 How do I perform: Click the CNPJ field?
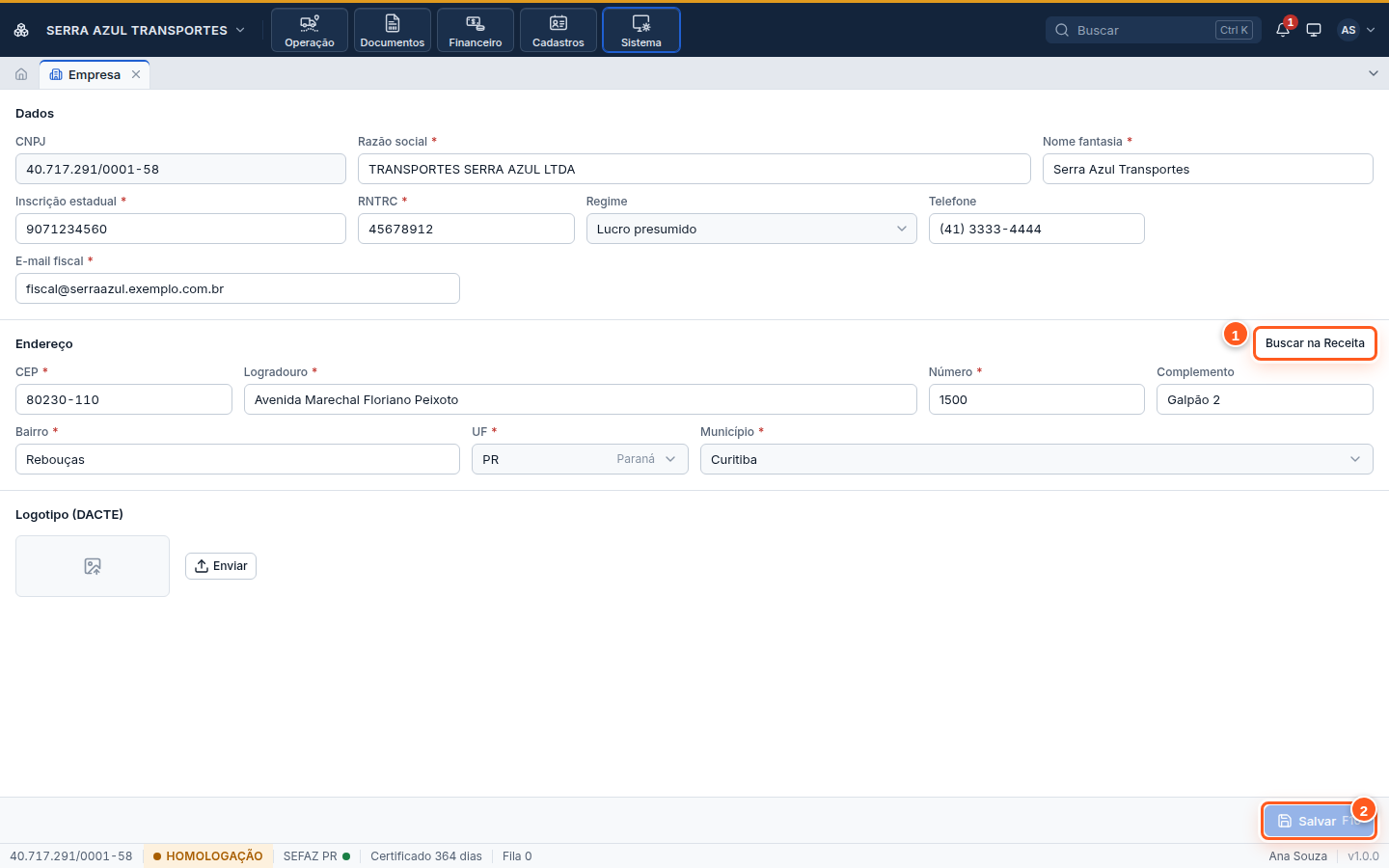pos(180,169)
